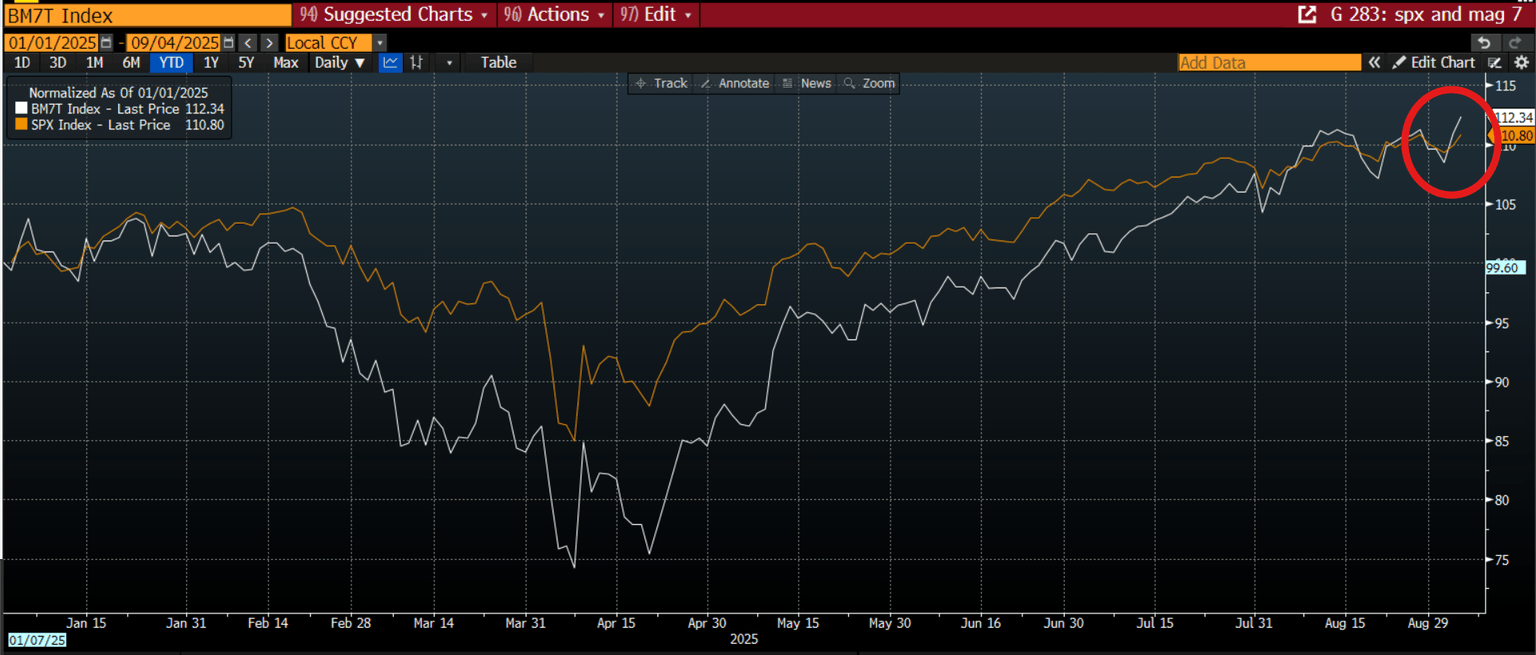Show News on the chart
This screenshot has height=655, width=1536.
click(807, 83)
